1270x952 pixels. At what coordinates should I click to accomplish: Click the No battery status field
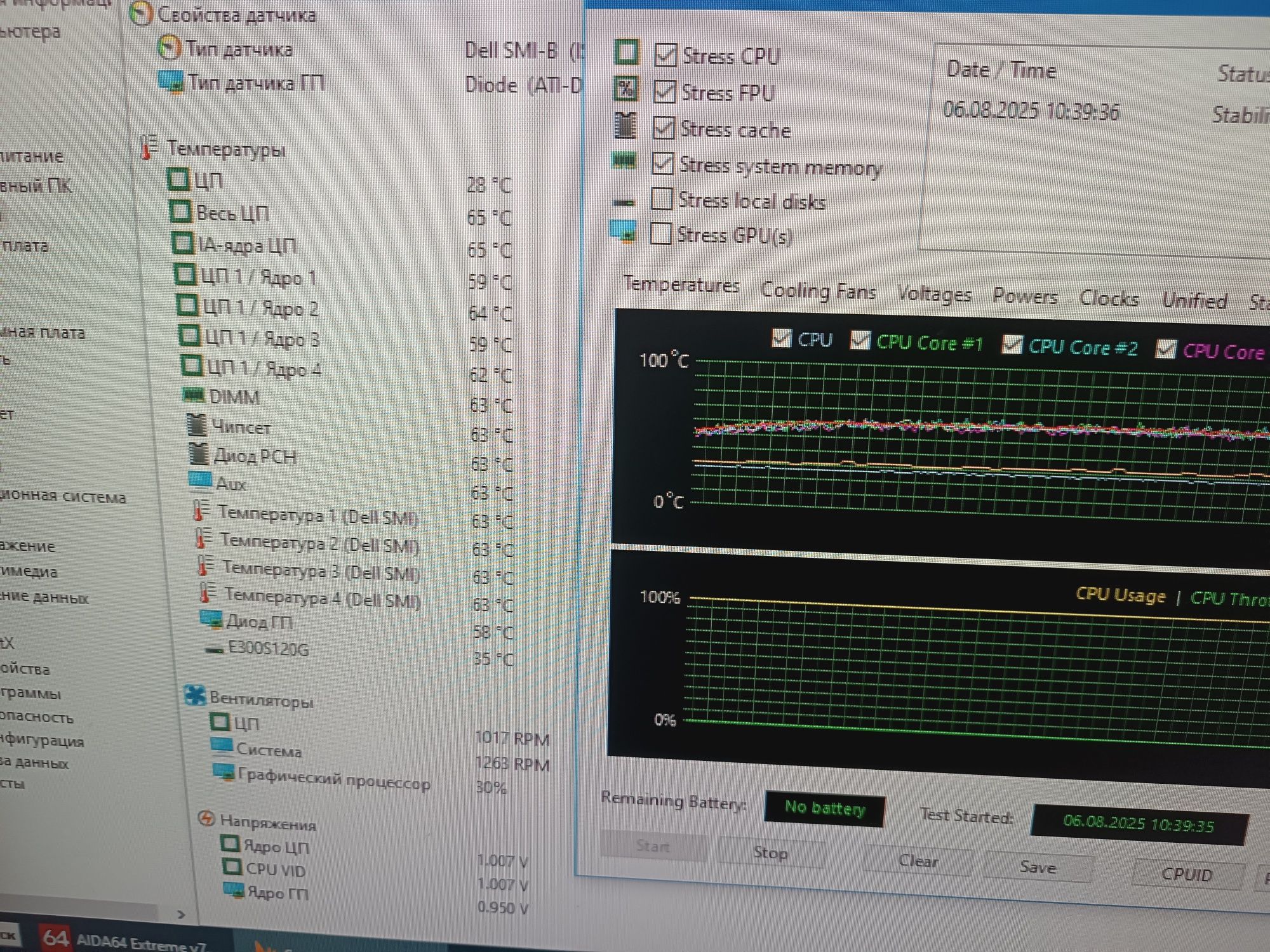pos(825,809)
